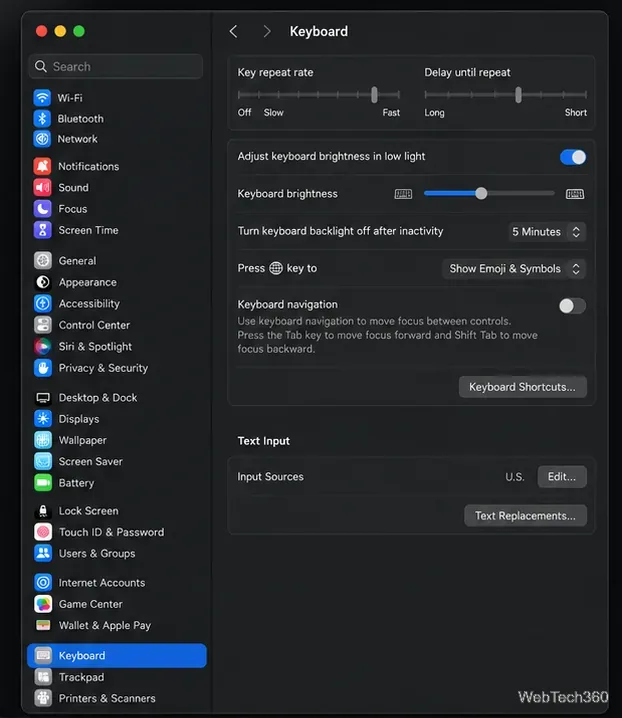Viewport: 622px width, 718px height.
Task: Click the Wallpaper icon
Action: click(x=43, y=440)
